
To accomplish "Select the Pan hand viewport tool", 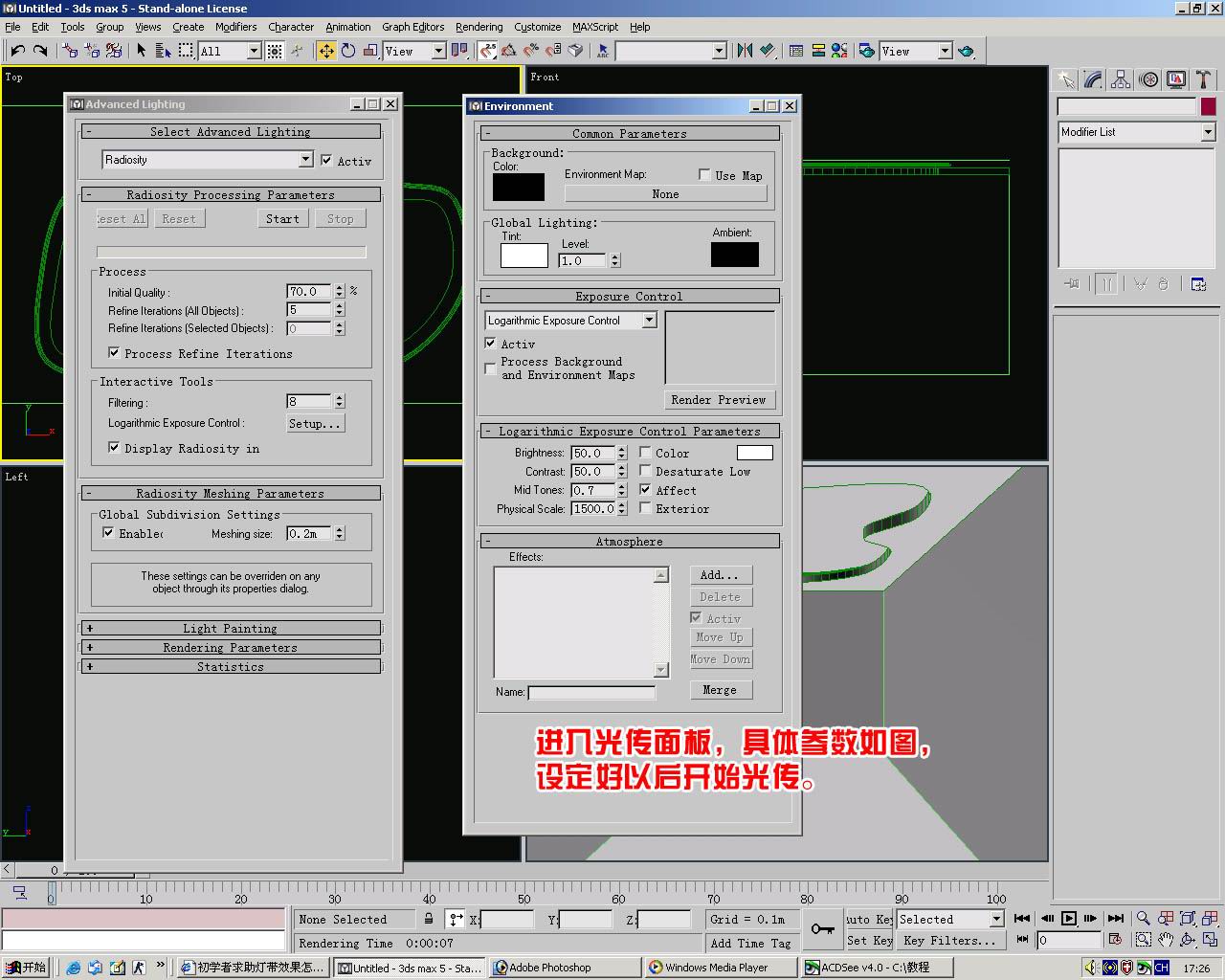I will [x=1165, y=940].
